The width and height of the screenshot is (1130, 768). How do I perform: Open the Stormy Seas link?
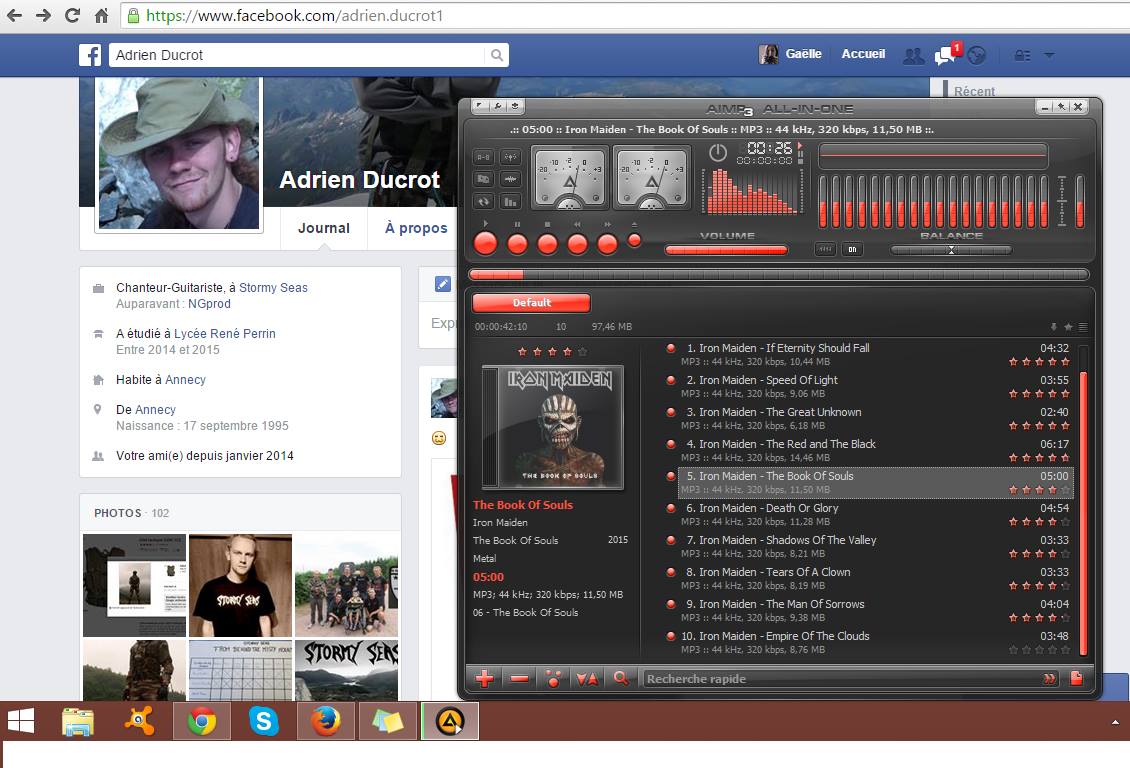tap(273, 288)
